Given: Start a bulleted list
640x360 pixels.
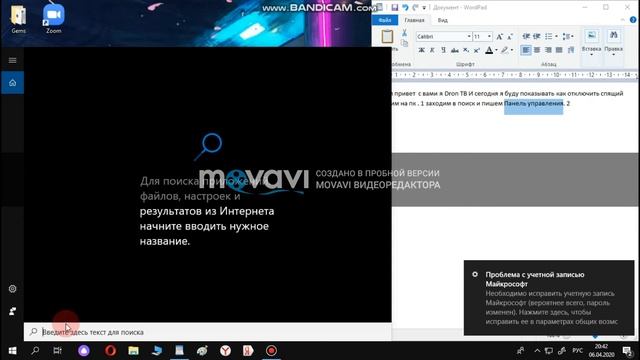Looking at the screenshot, I should [549, 36].
